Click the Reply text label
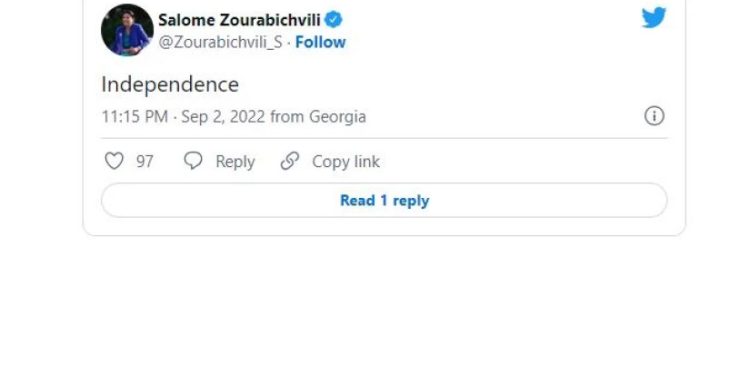750x375 pixels. tap(235, 162)
